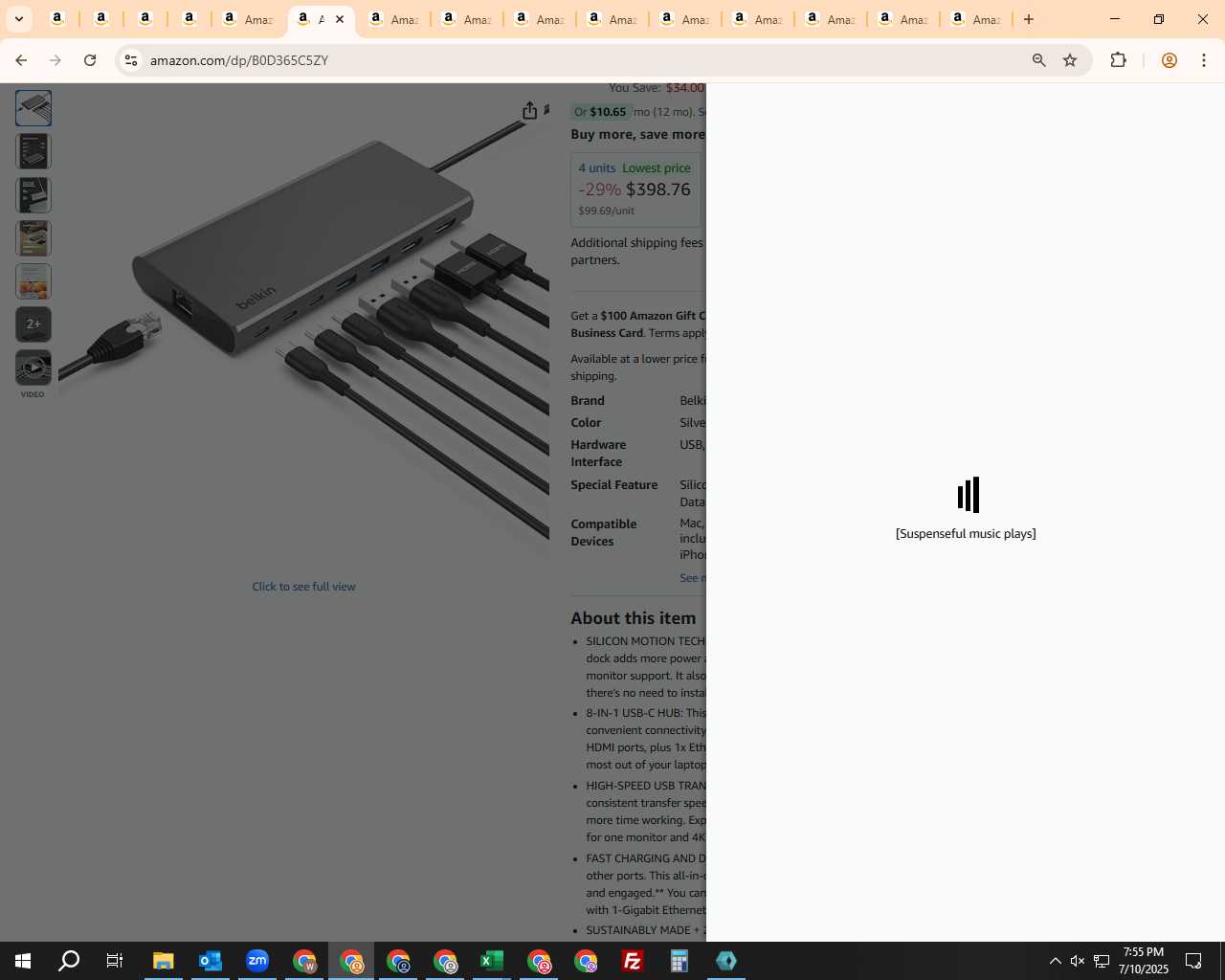
Task: Click the browser forward arrow
Action: pyautogui.click(x=56, y=60)
